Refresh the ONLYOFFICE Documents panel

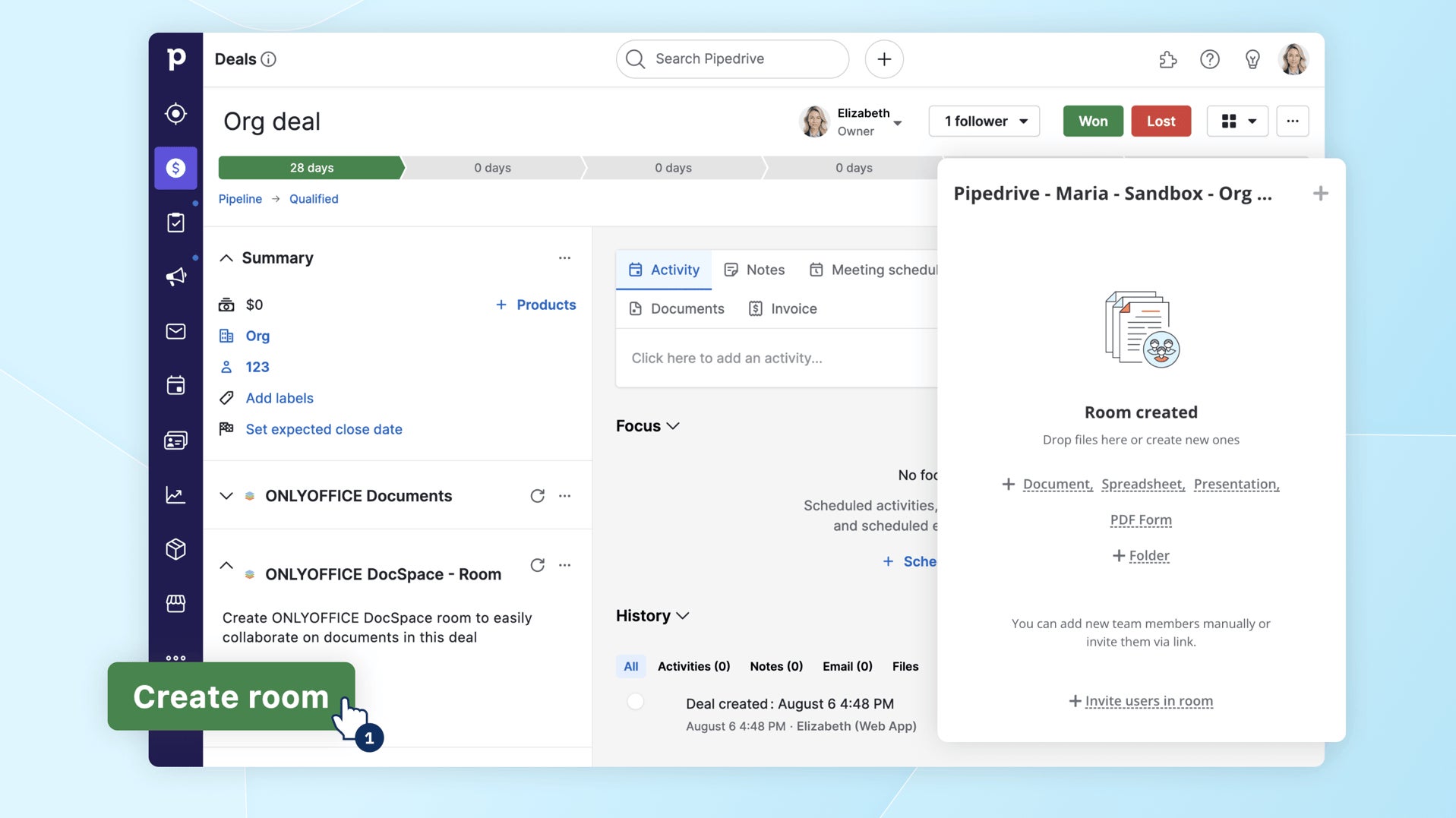click(x=537, y=496)
